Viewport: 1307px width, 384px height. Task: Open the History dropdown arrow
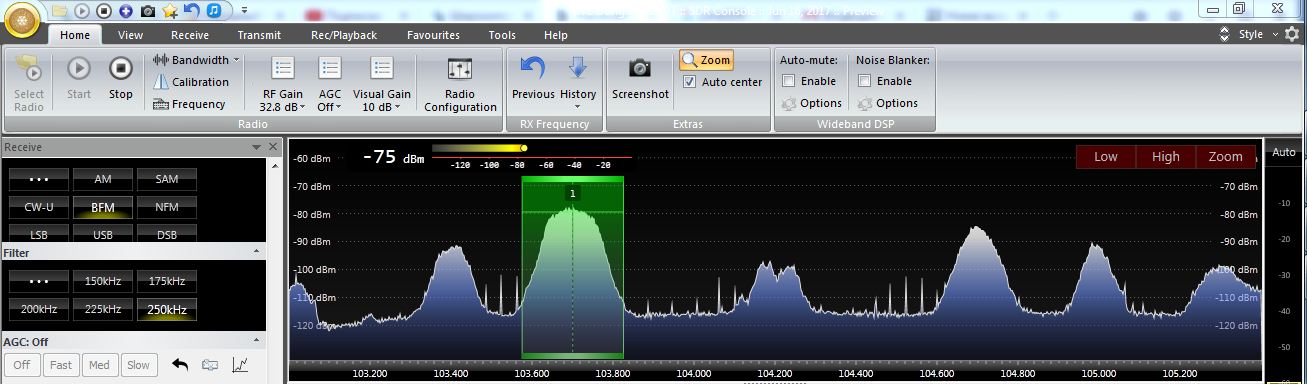[578, 107]
